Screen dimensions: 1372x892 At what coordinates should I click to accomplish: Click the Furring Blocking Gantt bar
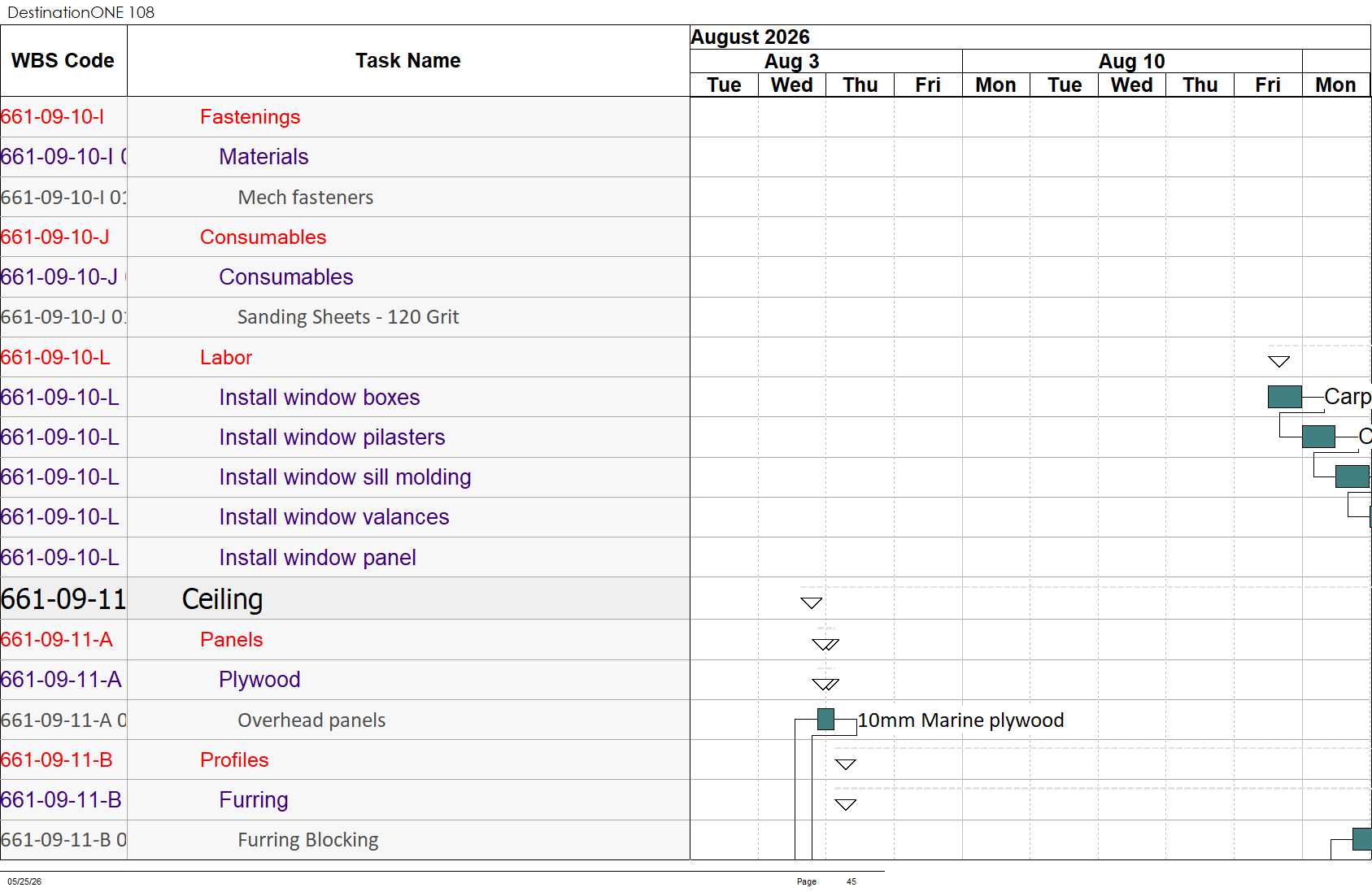1362,839
